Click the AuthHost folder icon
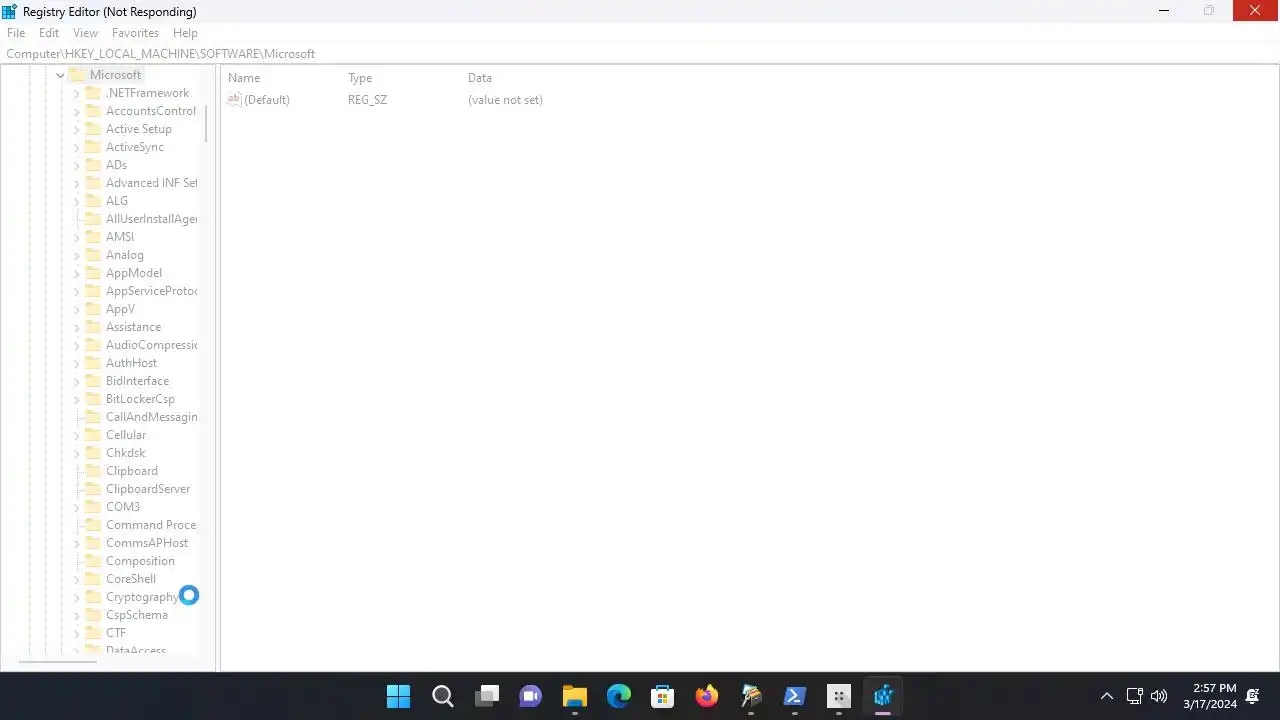The width and height of the screenshot is (1280, 720). click(93, 363)
